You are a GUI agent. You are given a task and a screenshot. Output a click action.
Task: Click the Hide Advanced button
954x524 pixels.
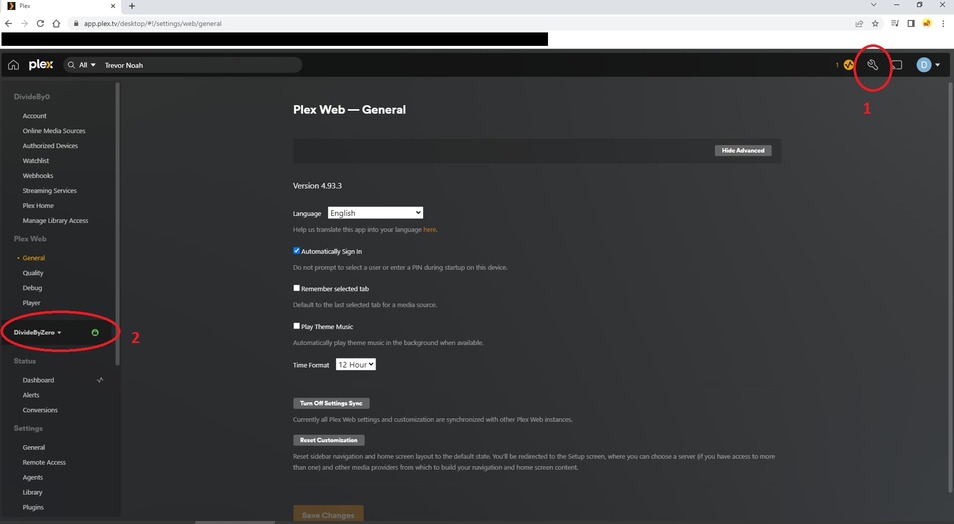point(743,150)
